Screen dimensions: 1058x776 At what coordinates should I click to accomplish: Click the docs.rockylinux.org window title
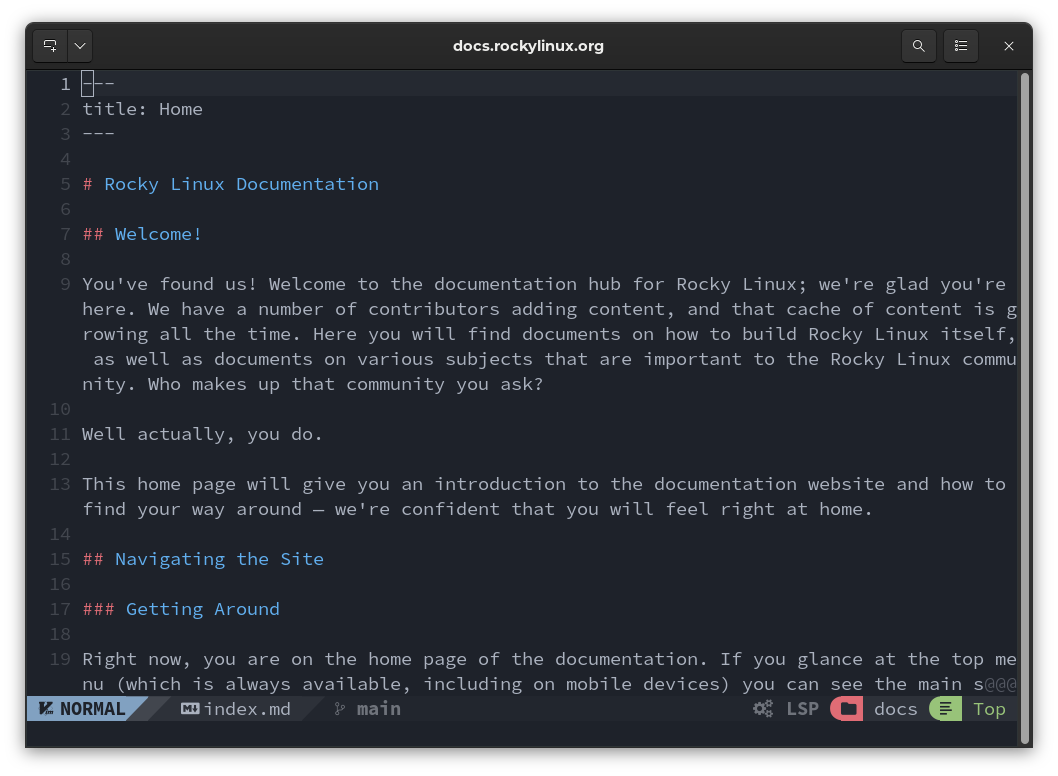tap(528, 45)
